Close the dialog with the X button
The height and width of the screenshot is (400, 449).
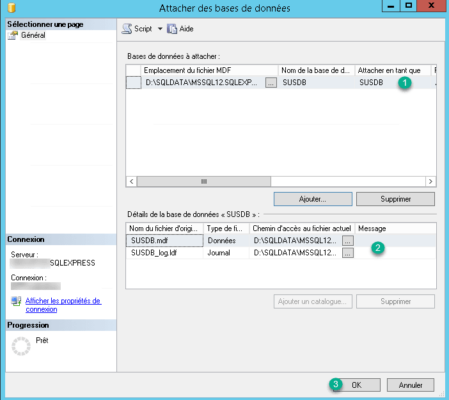(x=431, y=6)
